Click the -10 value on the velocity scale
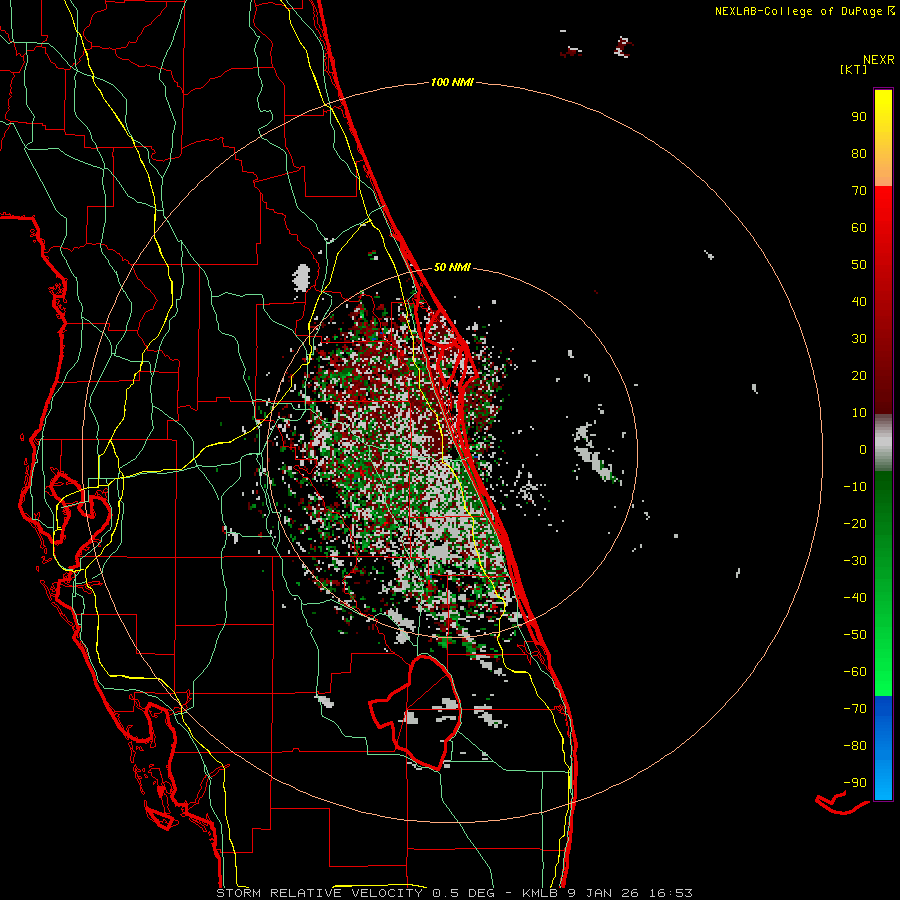The image size is (900, 900). 855,487
